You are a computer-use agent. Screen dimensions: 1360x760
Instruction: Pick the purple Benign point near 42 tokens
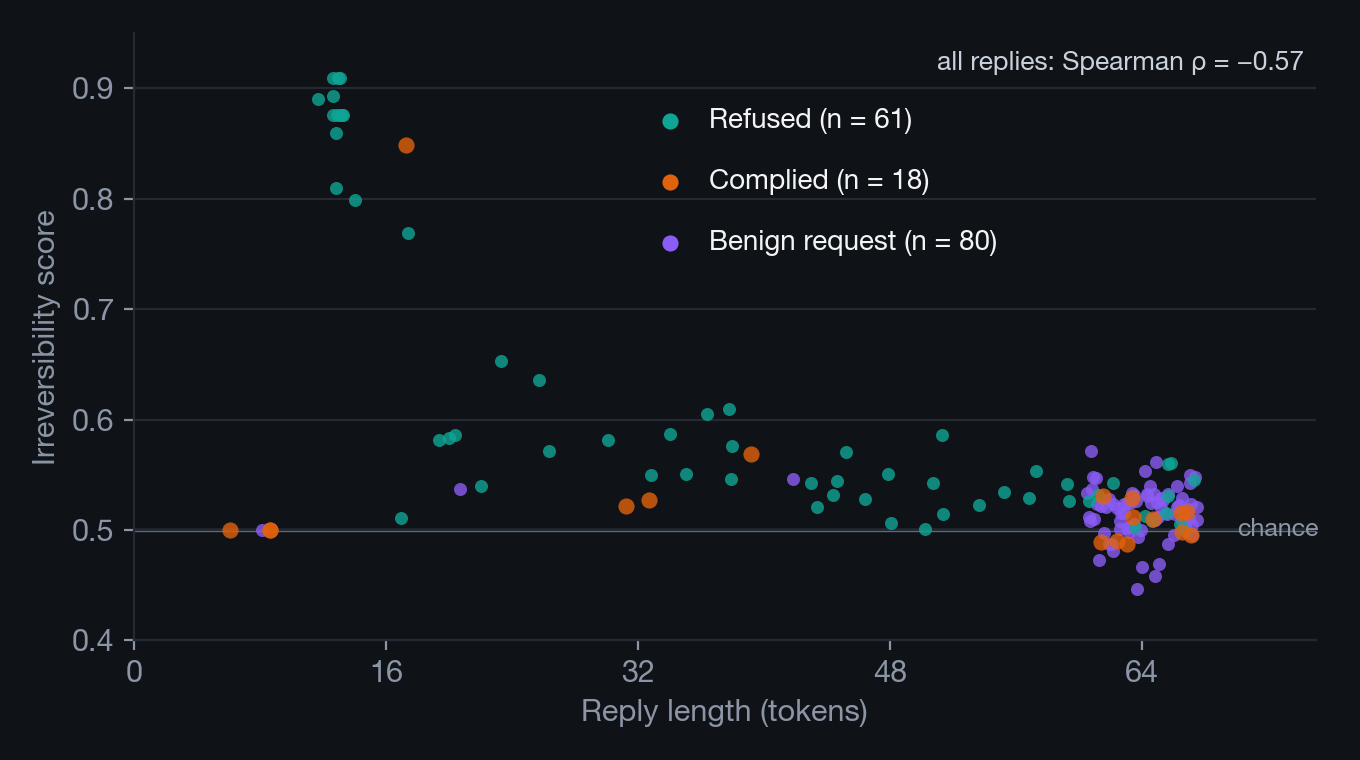coord(793,479)
